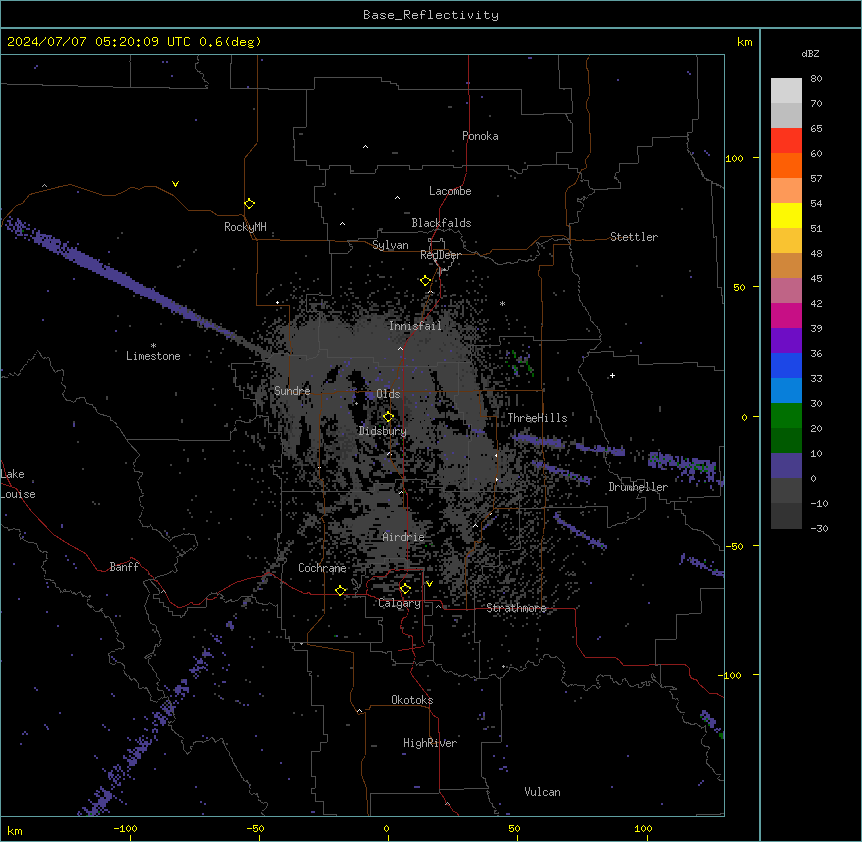Image resolution: width=862 pixels, height=842 pixels.
Task: Click the white asterisk marker above Limestone
Action: click(153, 346)
